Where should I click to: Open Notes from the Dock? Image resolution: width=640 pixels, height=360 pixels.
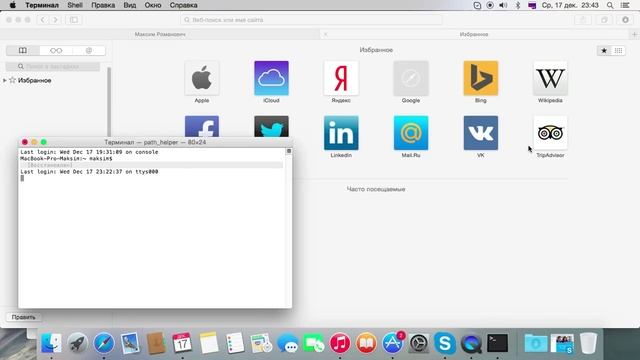[209, 343]
